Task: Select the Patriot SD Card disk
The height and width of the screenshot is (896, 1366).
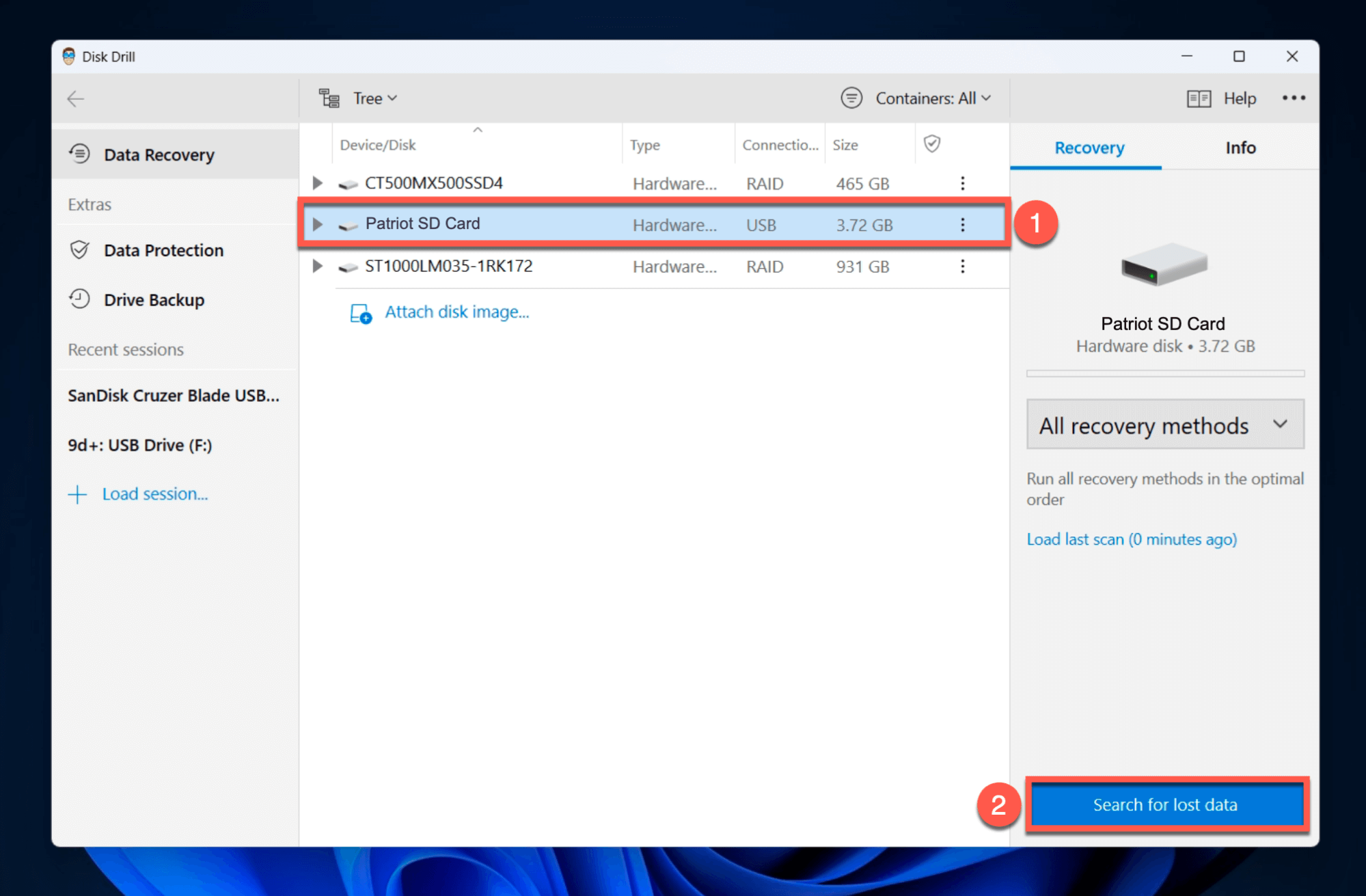Action: pos(654,224)
